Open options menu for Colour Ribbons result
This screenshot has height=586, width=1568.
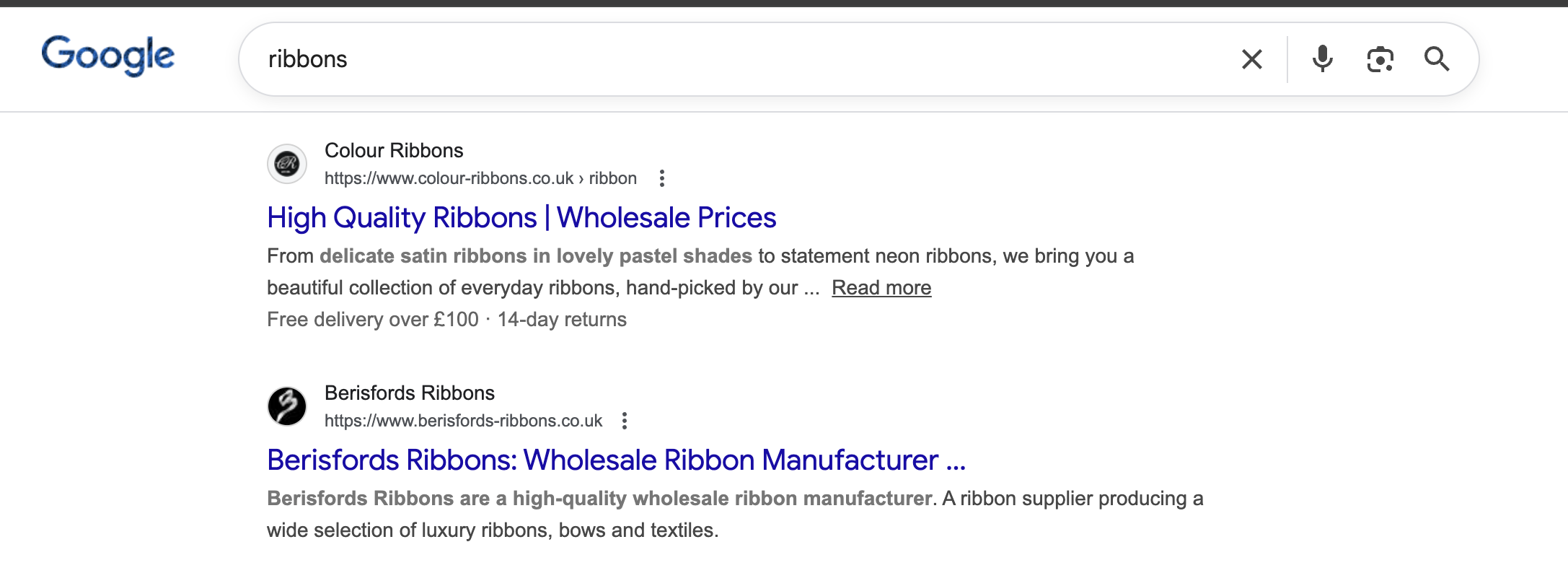coord(662,178)
